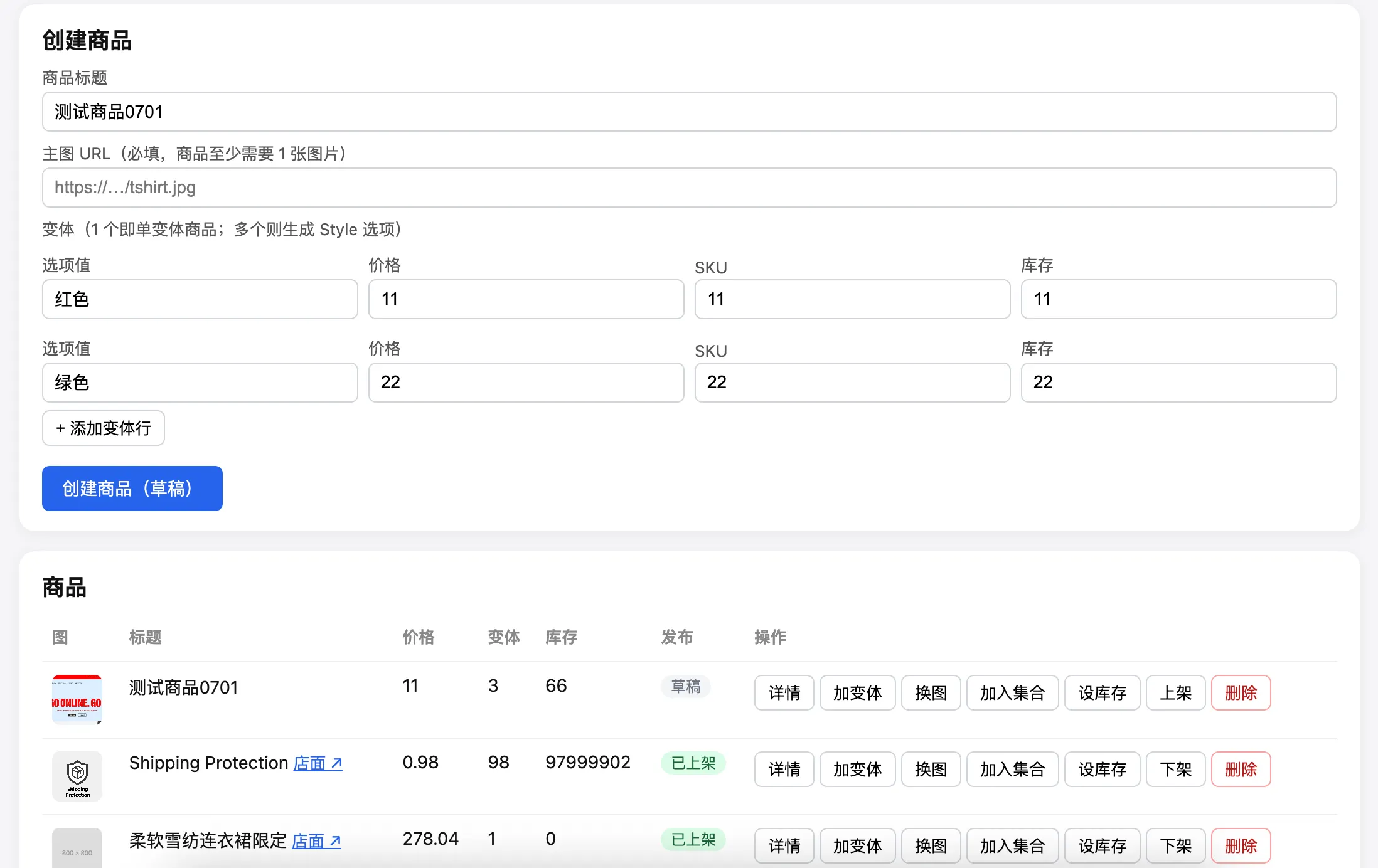Delete the 柔软雪纺连衣裙限定 product

click(x=1241, y=846)
